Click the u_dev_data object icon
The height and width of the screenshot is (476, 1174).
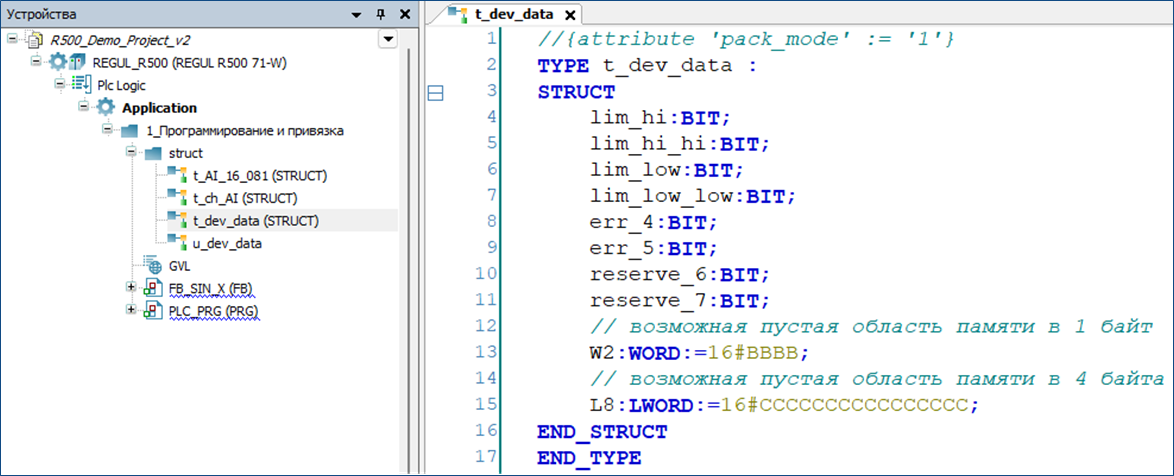(x=177, y=242)
